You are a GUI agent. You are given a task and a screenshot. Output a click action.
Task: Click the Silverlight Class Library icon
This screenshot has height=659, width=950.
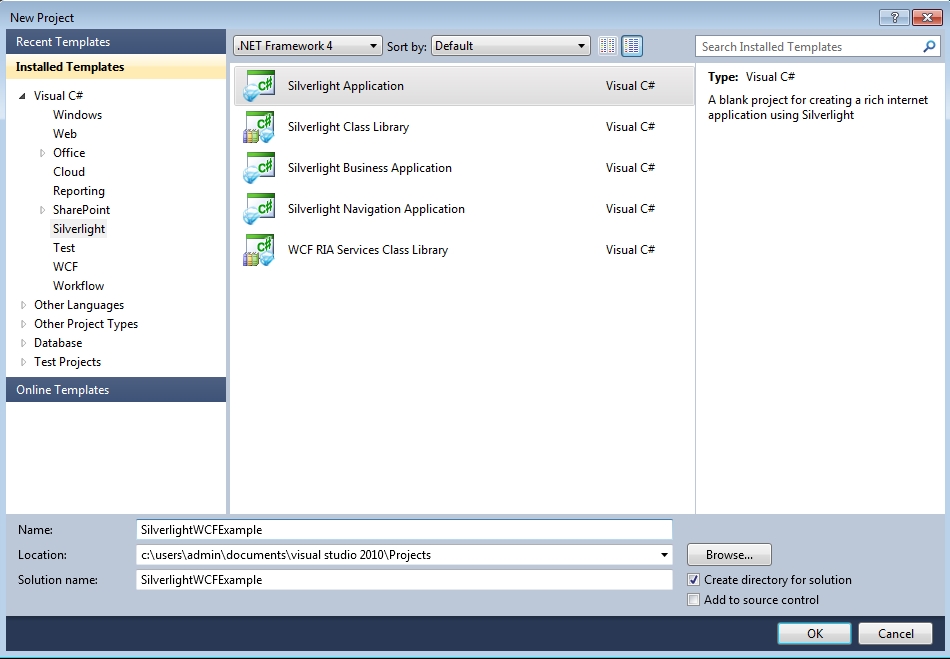pyautogui.click(x=259, y=127)
